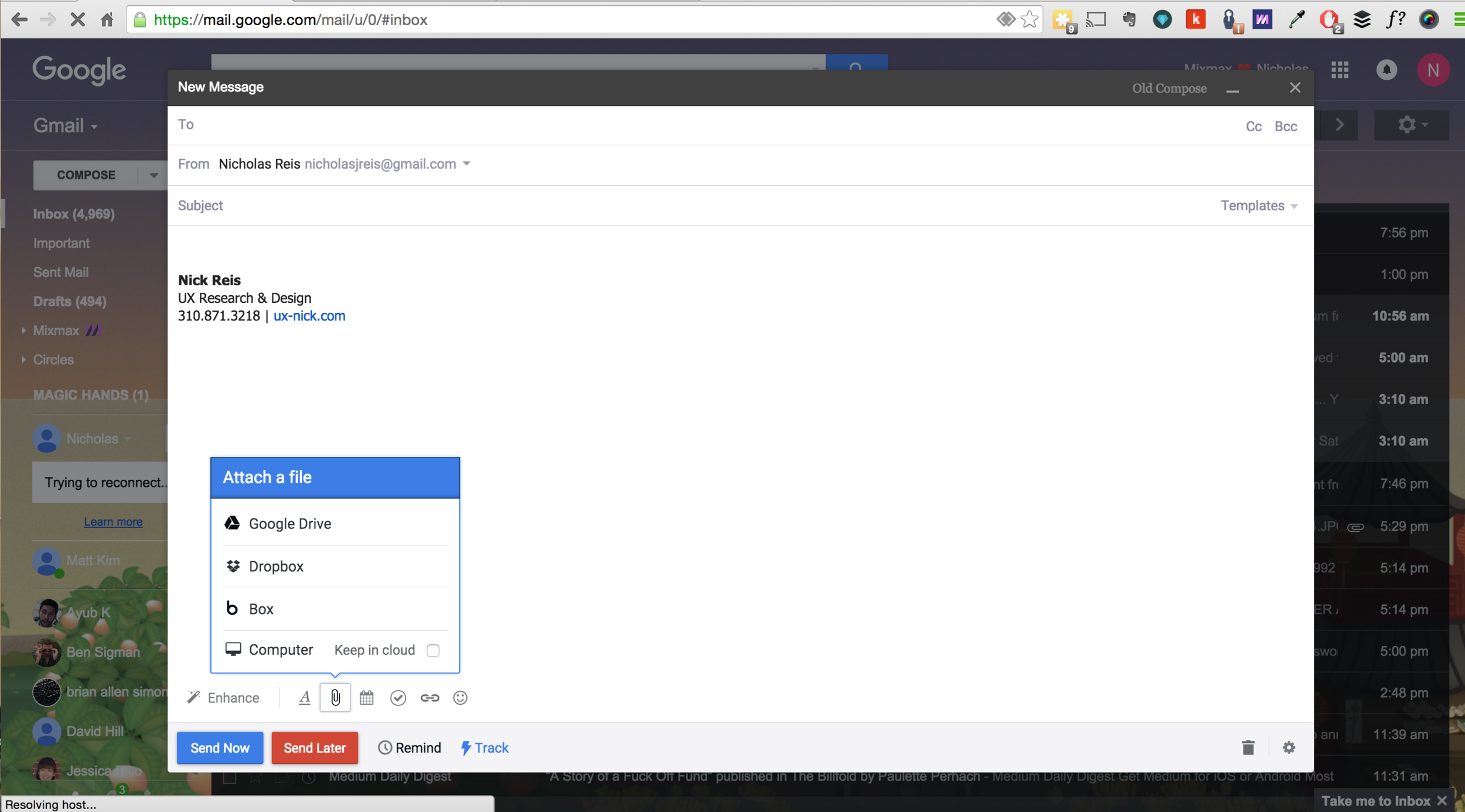This screenshot has width=1465, height=812.
Task: Open Google notifications bell
Action: (x=1386, y=70)
